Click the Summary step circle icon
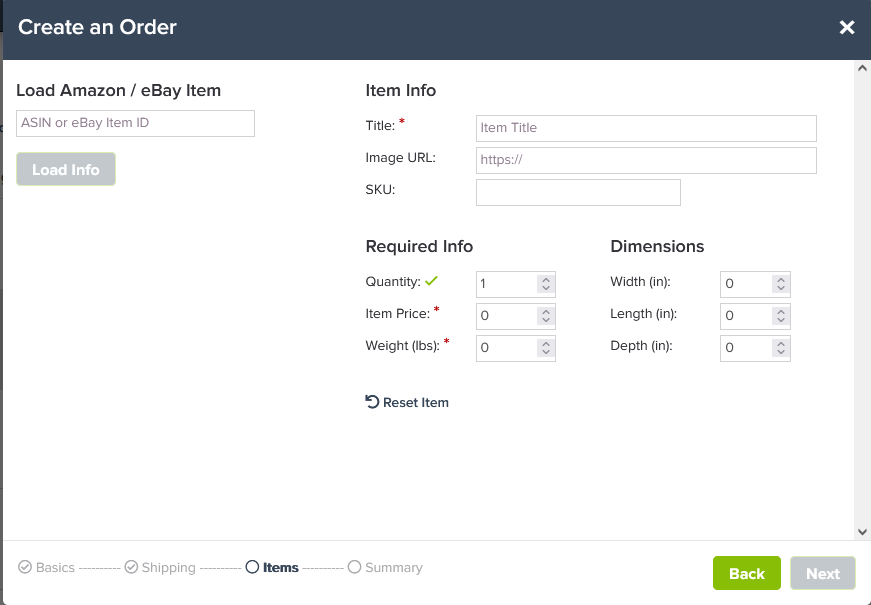This screenshot has height=605, width=871. click(x=354, y=567)
